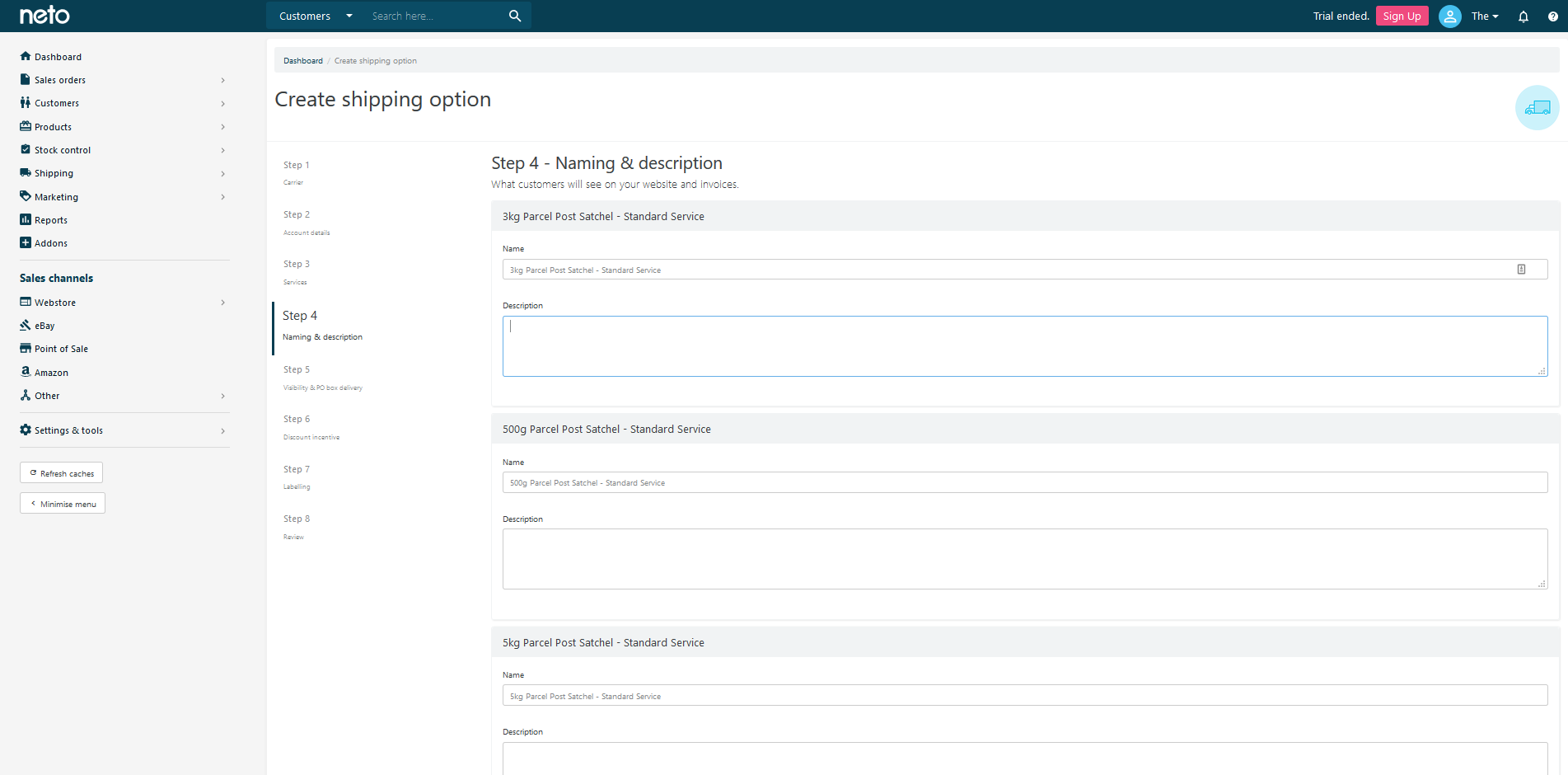Image resolution: width=1568 pixels, height=775 pixels.
Task: Expand the Sales orders submenu
Action: (222, 80)
